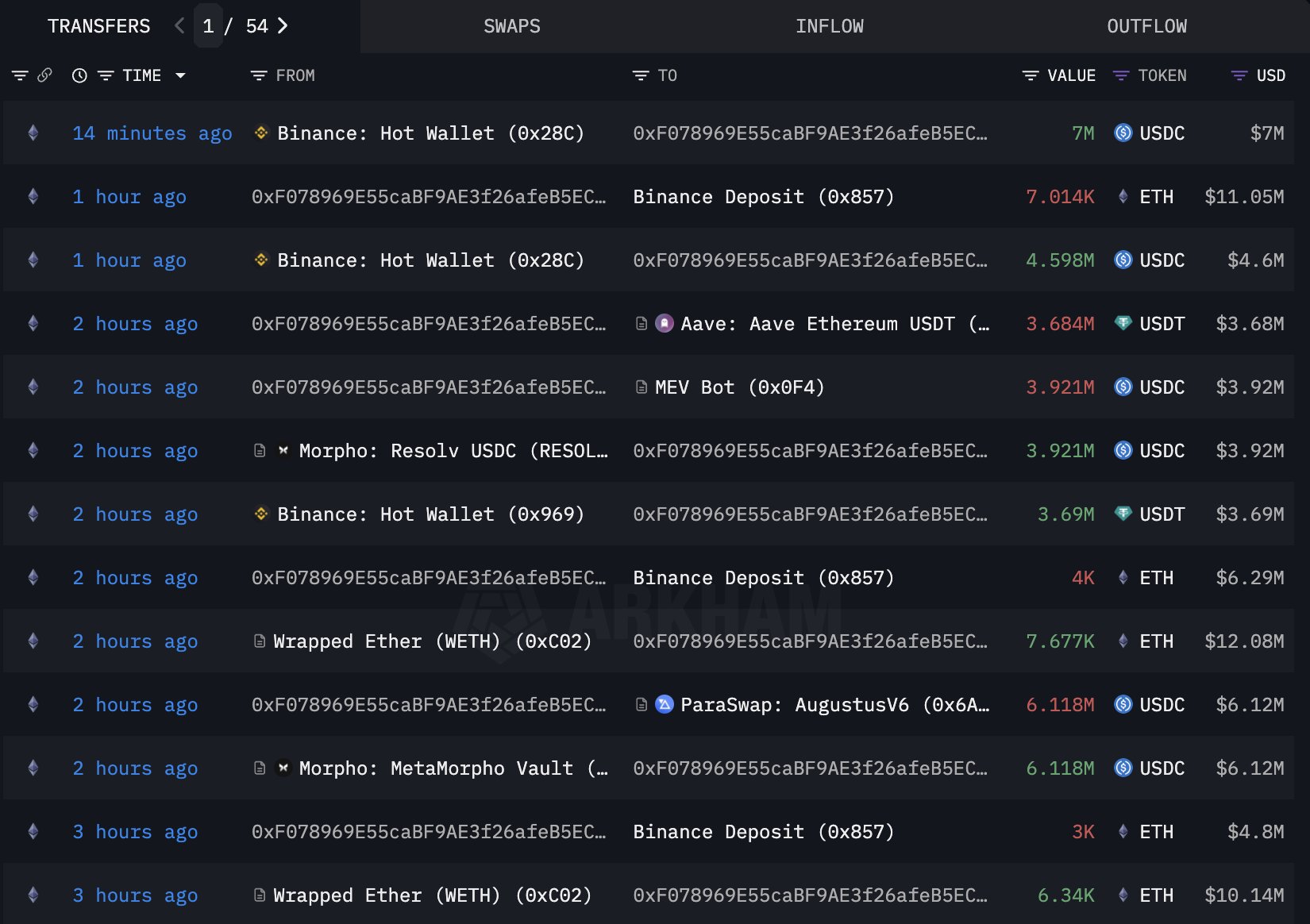
Task: Click the Ethereum chain icon in first row
Action: [33, 133]
